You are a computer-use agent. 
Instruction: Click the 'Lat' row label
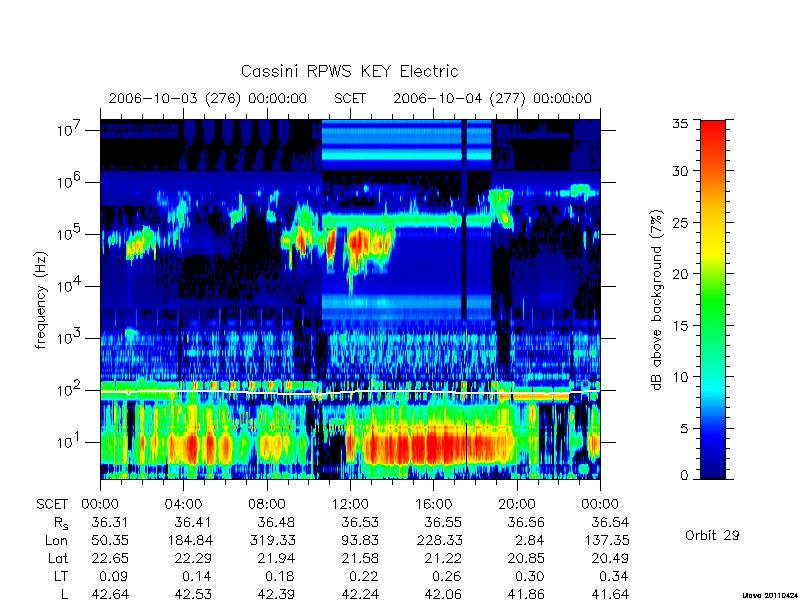coord(58,558)
